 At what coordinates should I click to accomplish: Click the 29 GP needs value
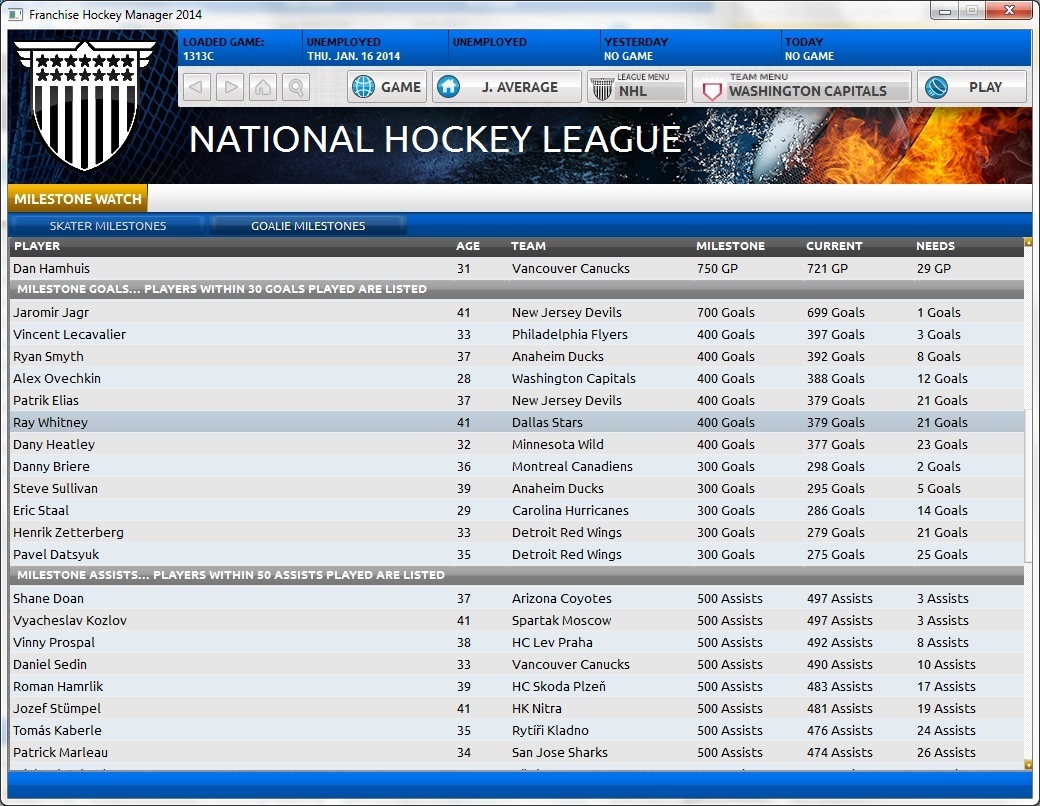tap(933, 269)
